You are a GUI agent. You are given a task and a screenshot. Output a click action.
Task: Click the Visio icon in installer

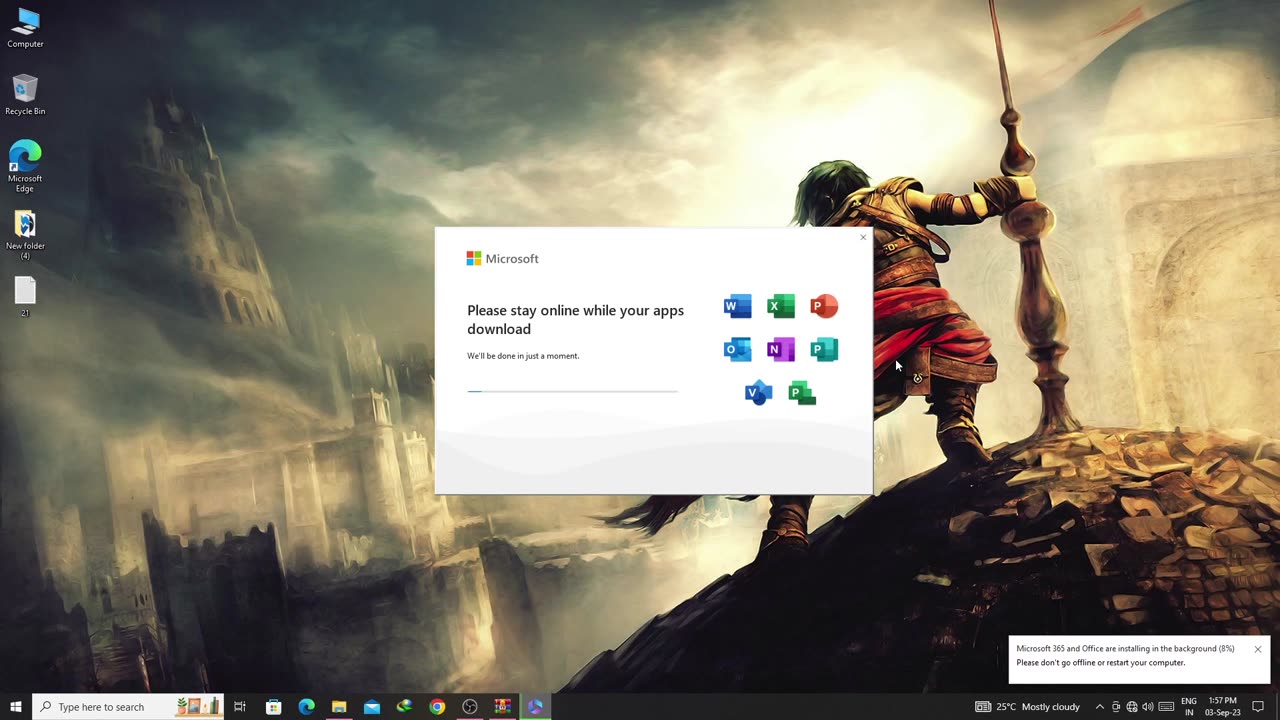click(759, 393)
